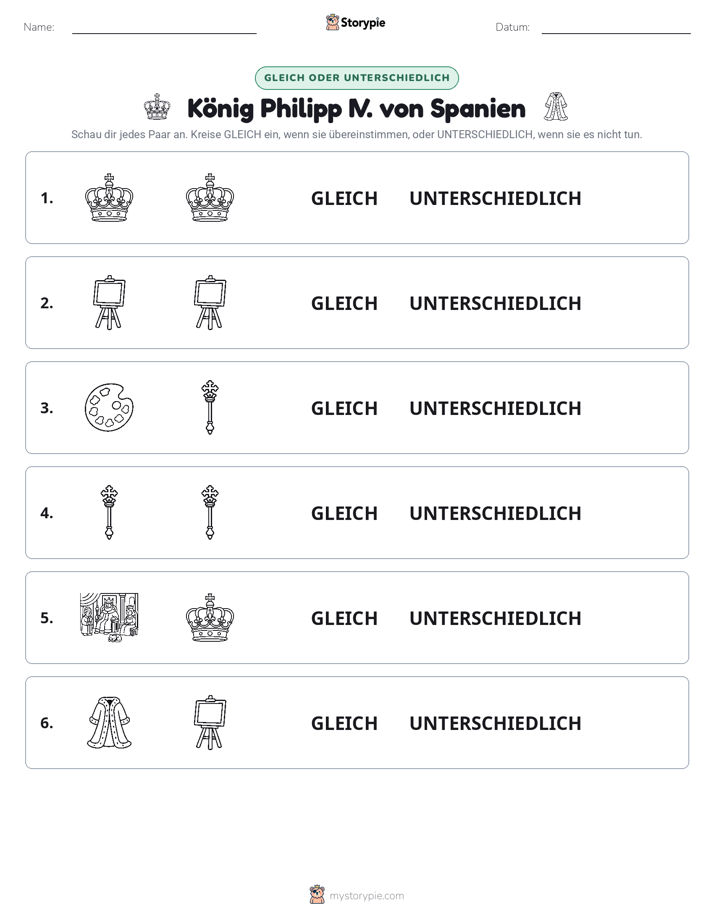Select the paint palette in row 3
The height and width of the screenshot is (924, 714).
click(109, 407)
